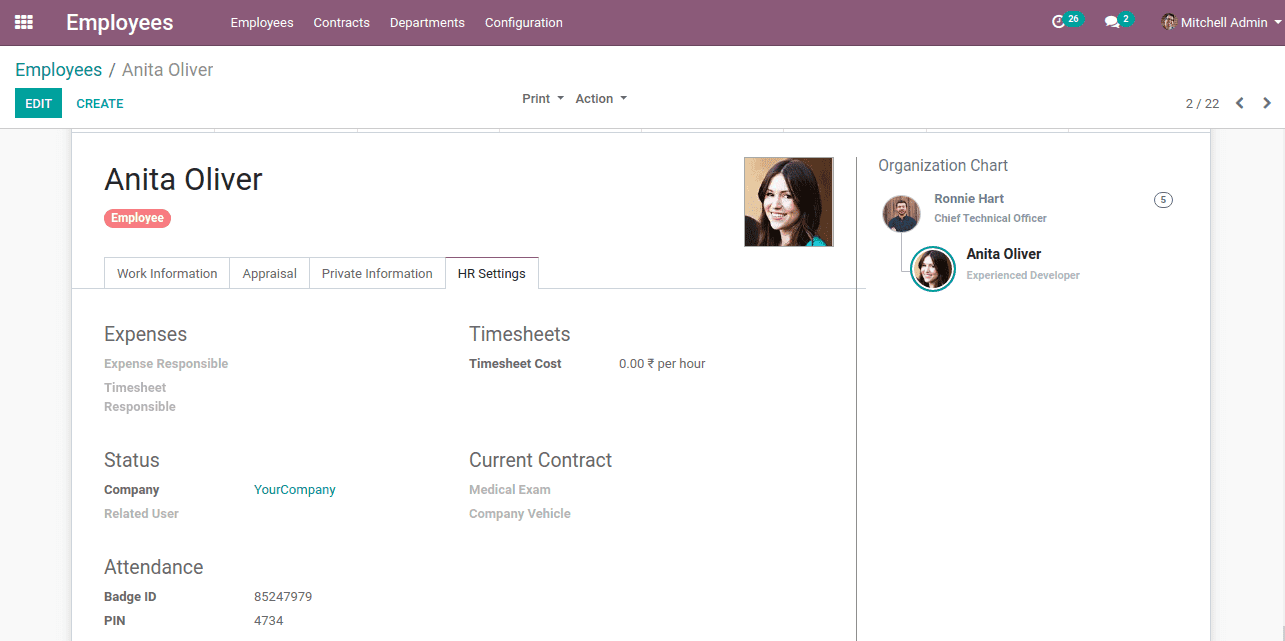Go to next employee record arrow

click(x=1267, y=103)
